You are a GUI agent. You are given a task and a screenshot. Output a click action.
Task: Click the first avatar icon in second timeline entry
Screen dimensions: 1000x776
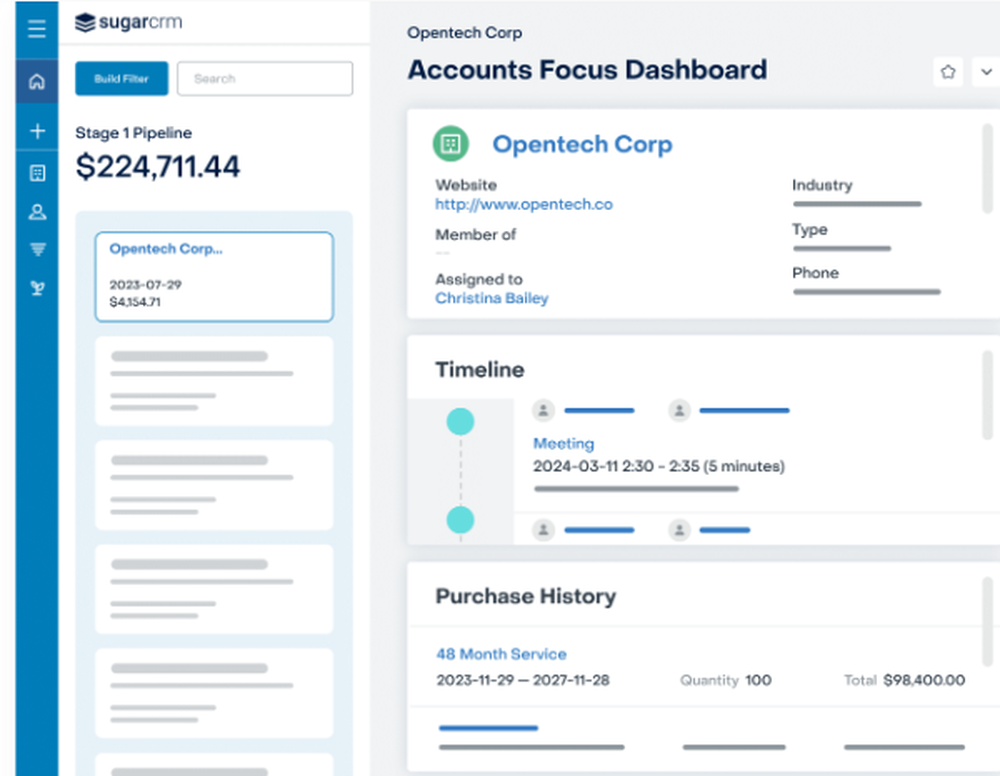(543, 529)
